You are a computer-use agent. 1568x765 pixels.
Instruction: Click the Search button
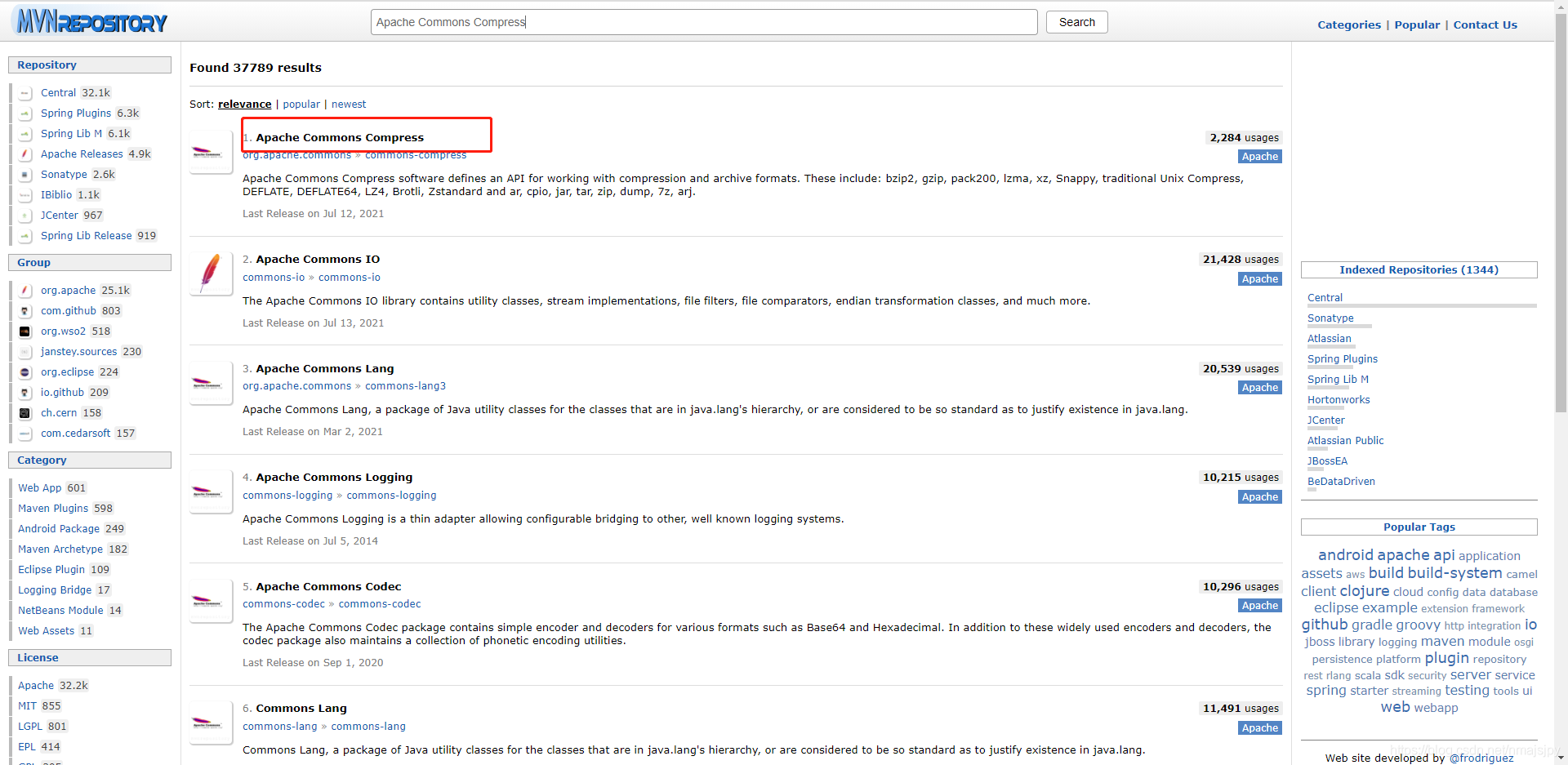(x=1076, y=22)
